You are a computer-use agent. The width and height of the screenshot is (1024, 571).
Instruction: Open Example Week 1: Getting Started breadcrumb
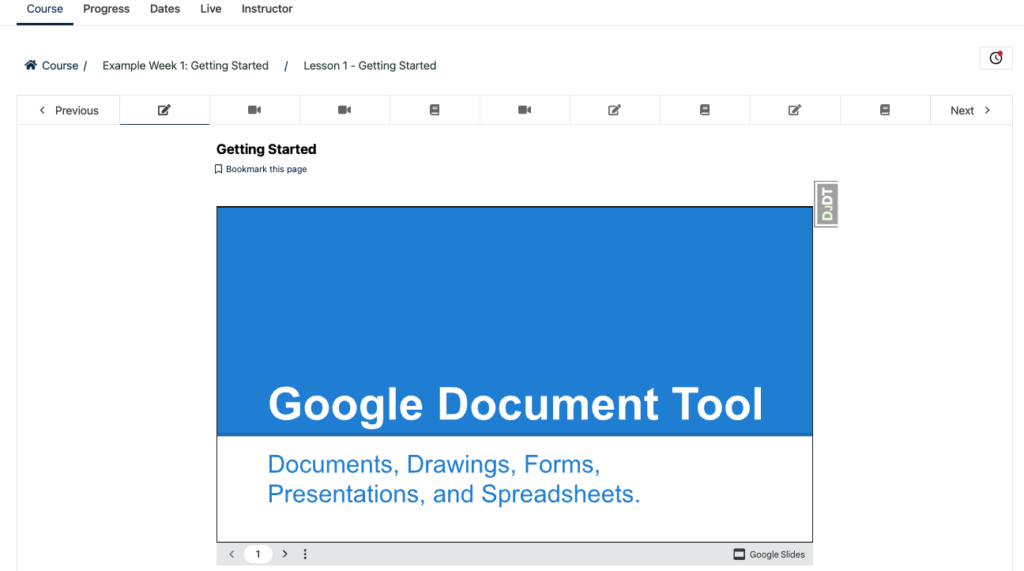(x=185, y=65)
